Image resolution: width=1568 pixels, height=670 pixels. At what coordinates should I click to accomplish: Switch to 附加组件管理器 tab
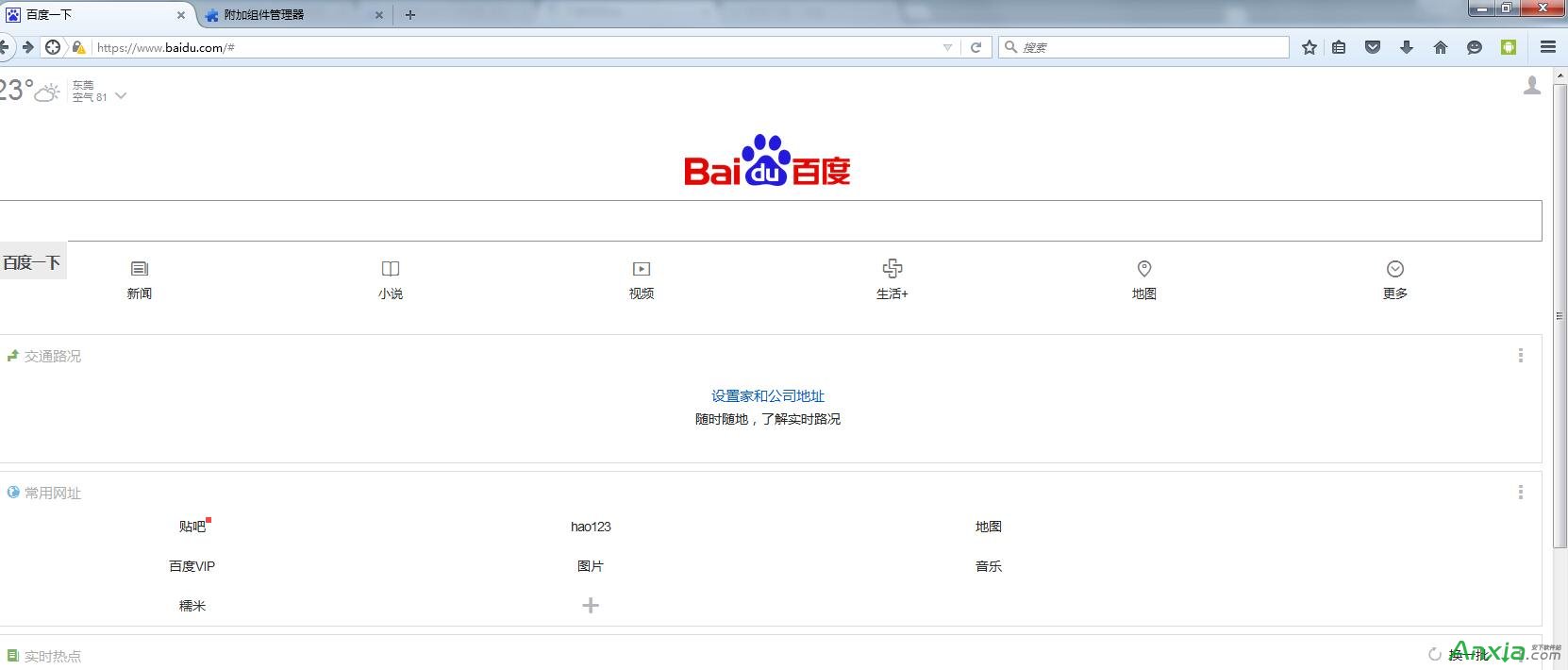point(295,15)
